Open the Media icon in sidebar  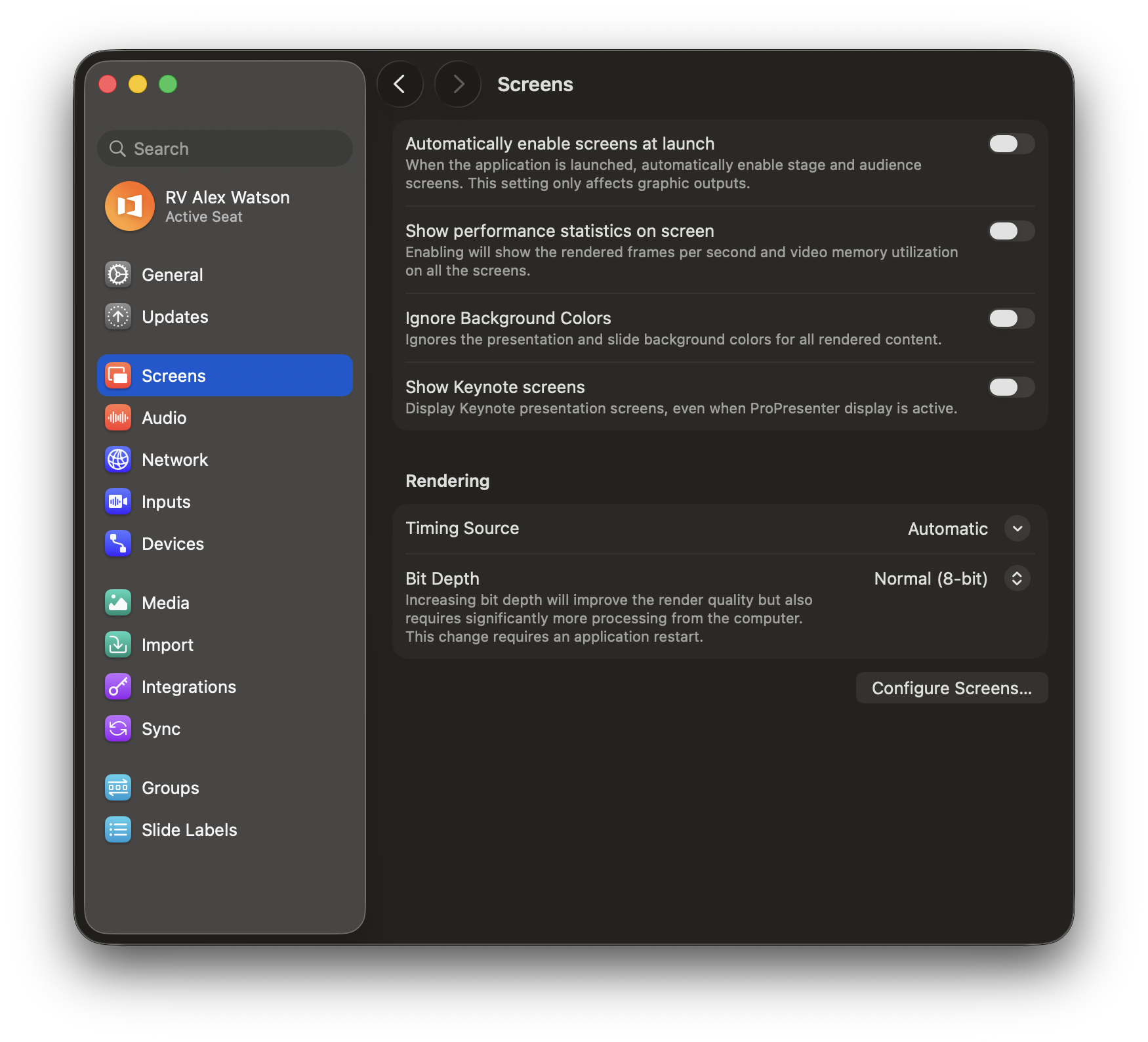[x=118, y=603]
